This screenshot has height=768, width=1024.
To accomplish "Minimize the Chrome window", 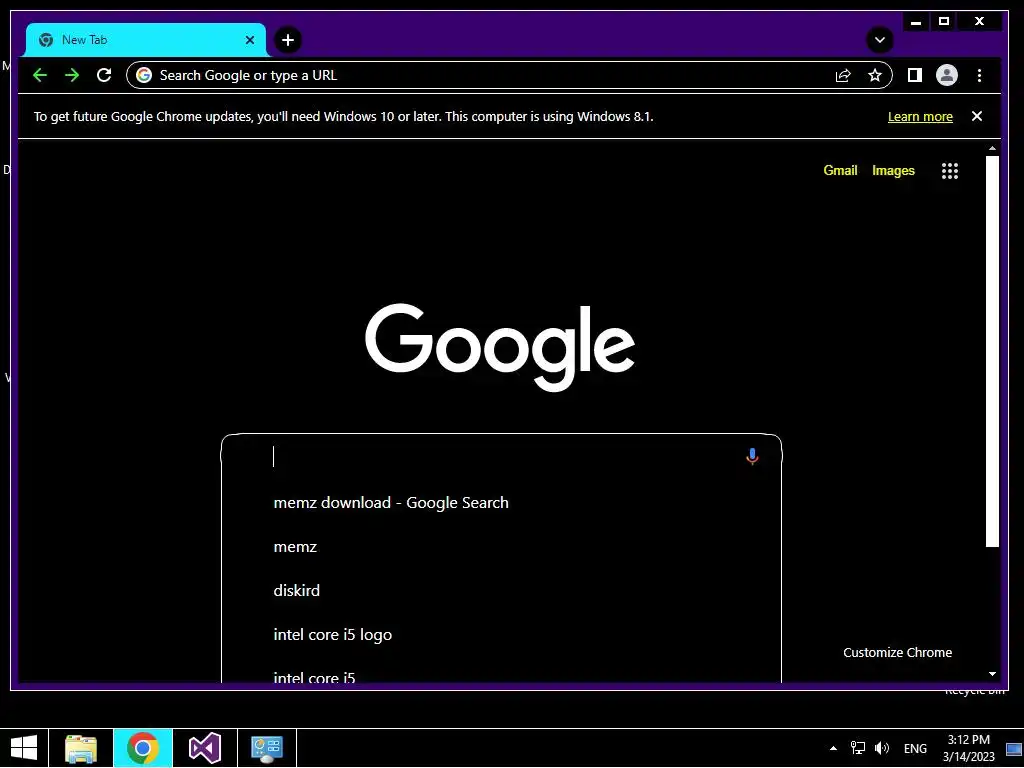I will [916, 22].
